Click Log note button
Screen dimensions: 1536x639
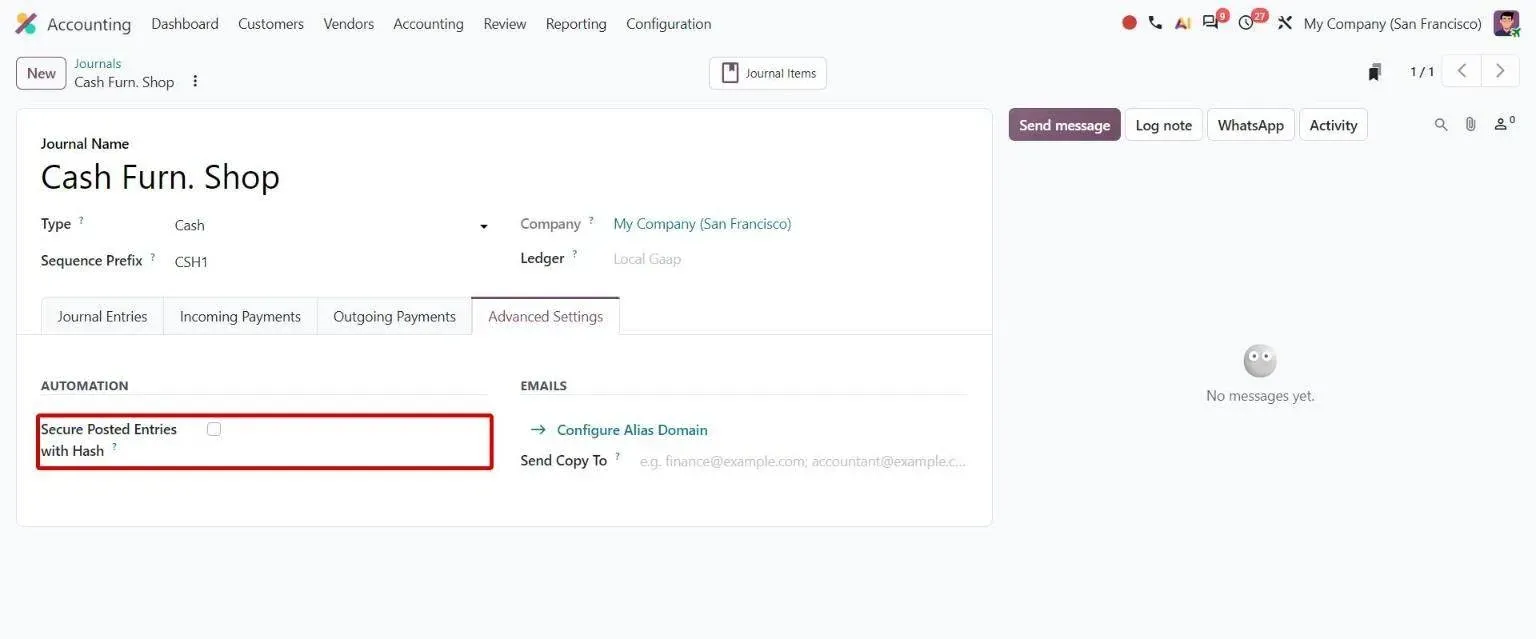point(1164,125)
